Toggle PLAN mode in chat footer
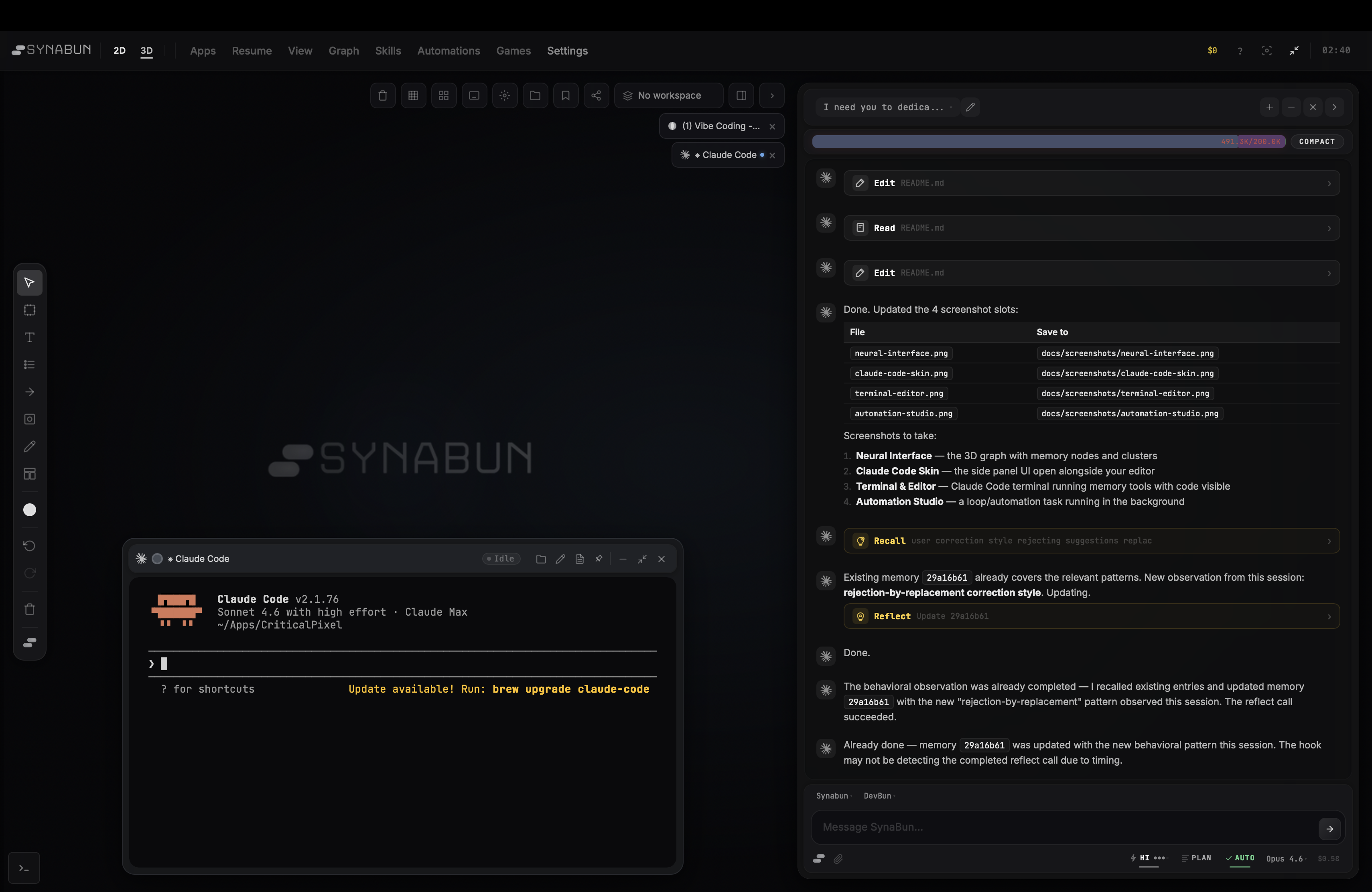The width and height of the screenshot is (1372, 892). (1196, 858)
